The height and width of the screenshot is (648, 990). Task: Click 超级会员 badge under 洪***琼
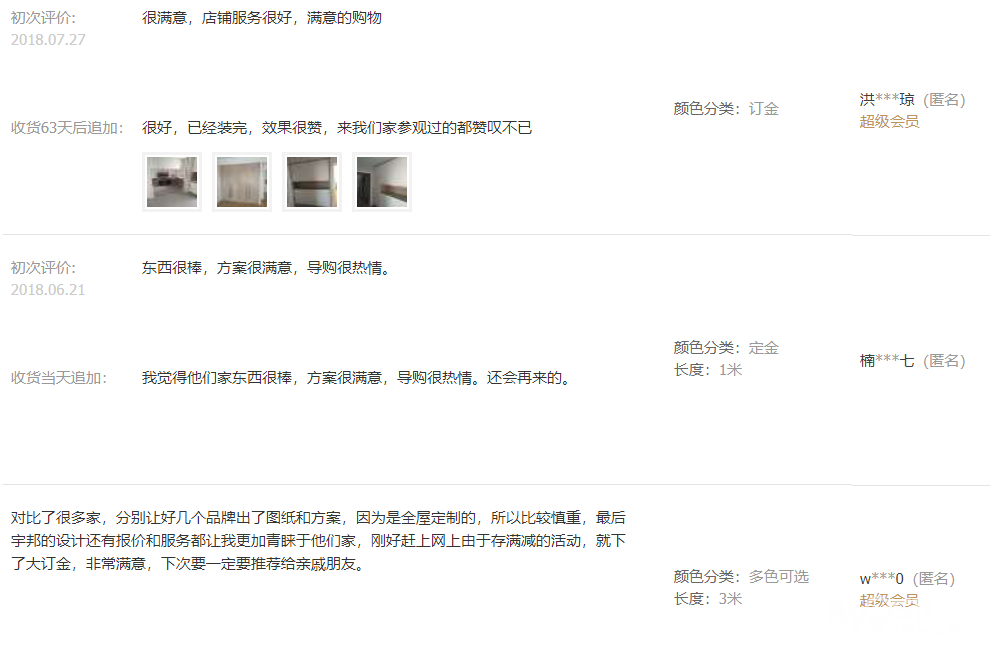tap(889, 121)
